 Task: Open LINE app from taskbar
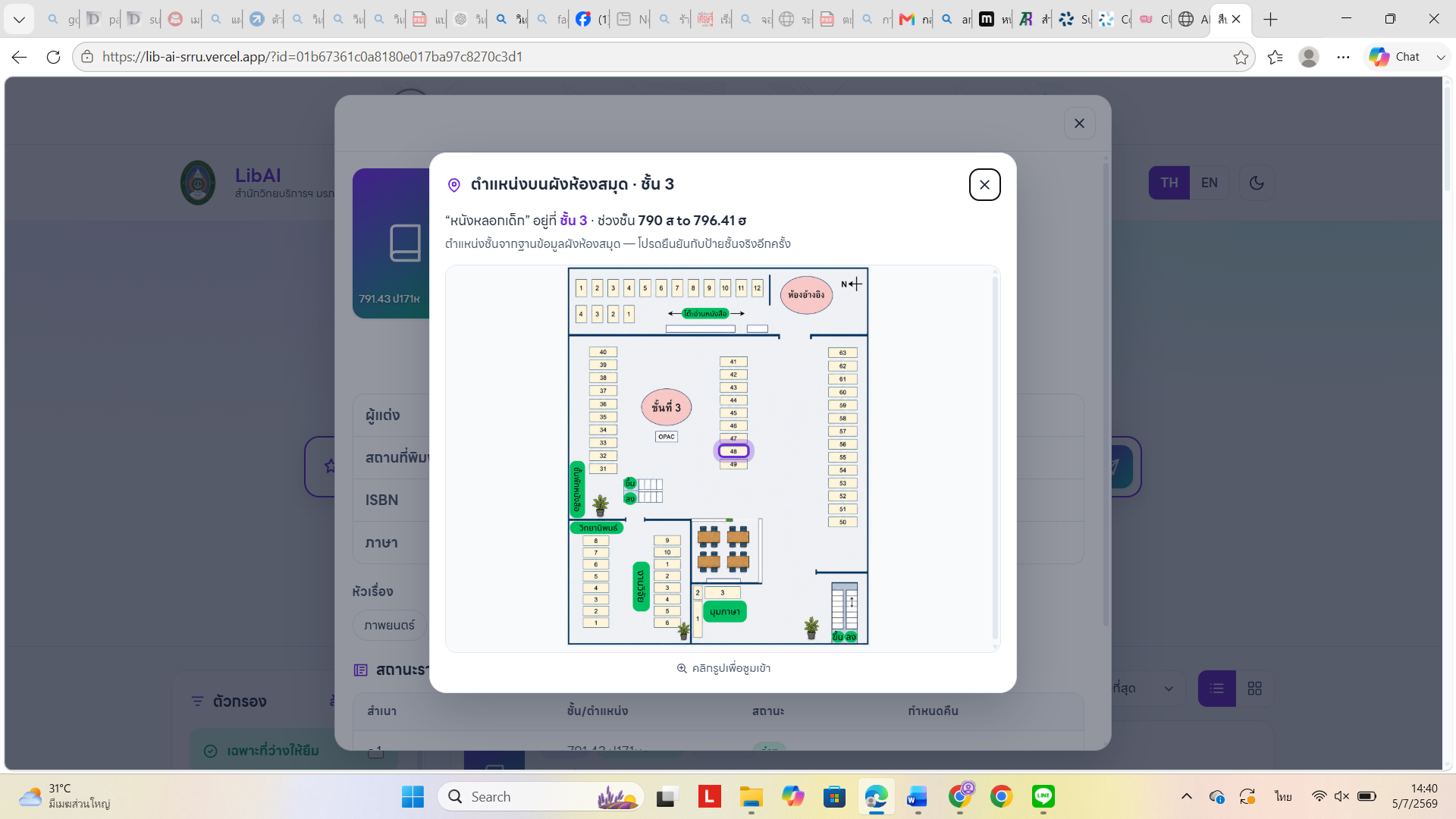click(x=1043, y=796)
